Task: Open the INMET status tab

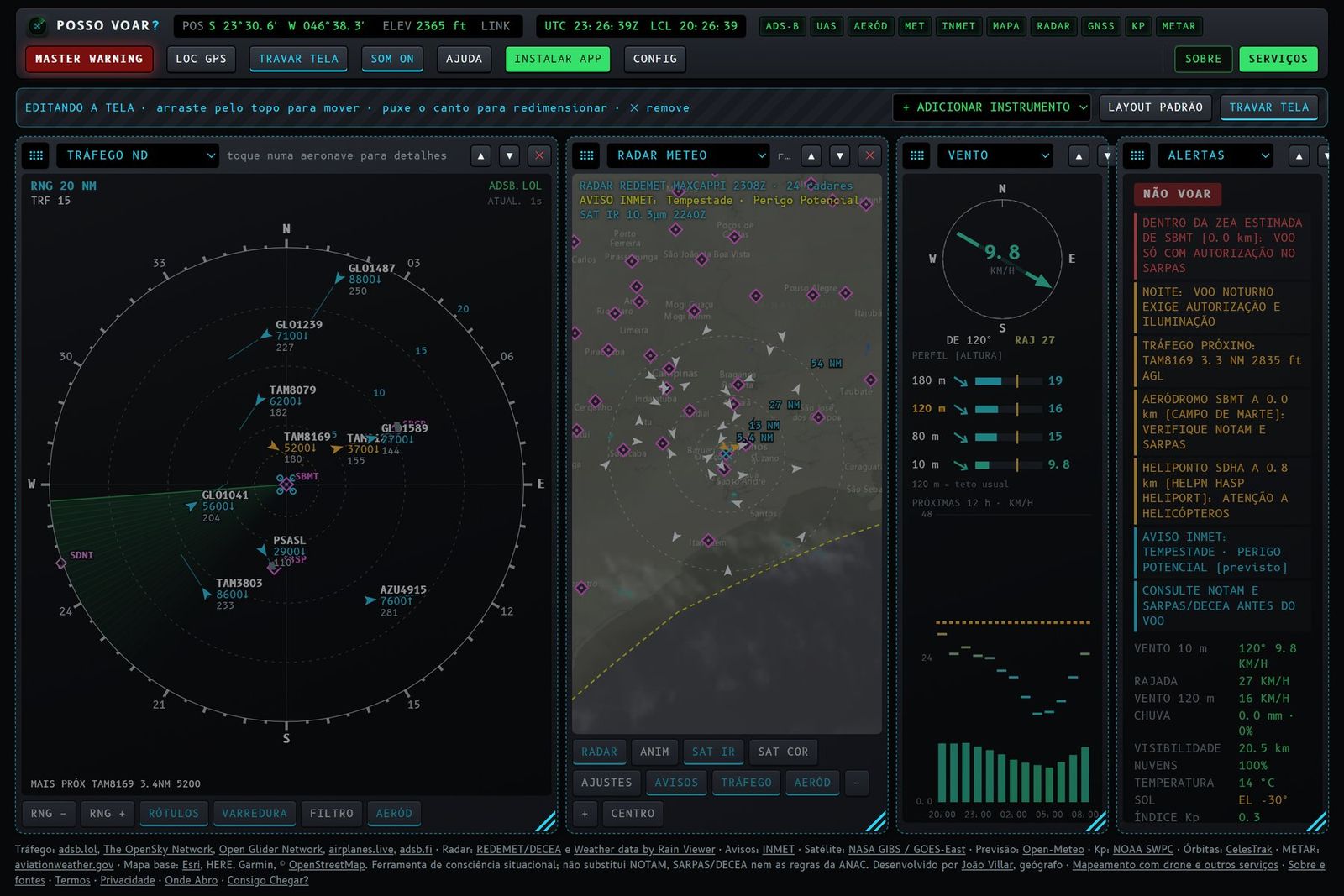Action: pos(958,26)
